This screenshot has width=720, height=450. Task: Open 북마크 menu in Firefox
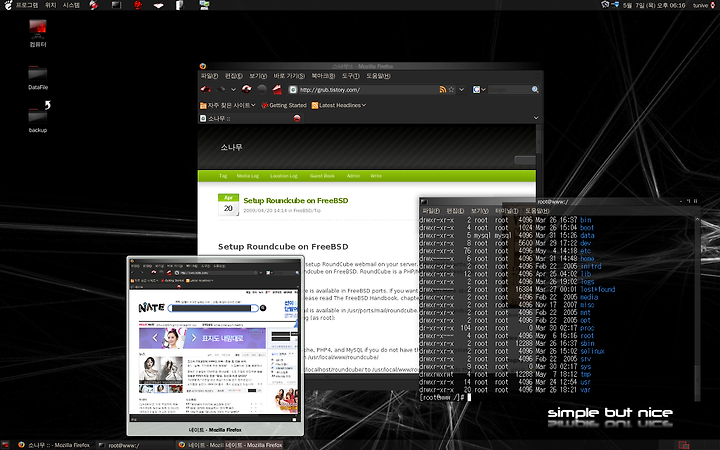(x=323, y=76)
